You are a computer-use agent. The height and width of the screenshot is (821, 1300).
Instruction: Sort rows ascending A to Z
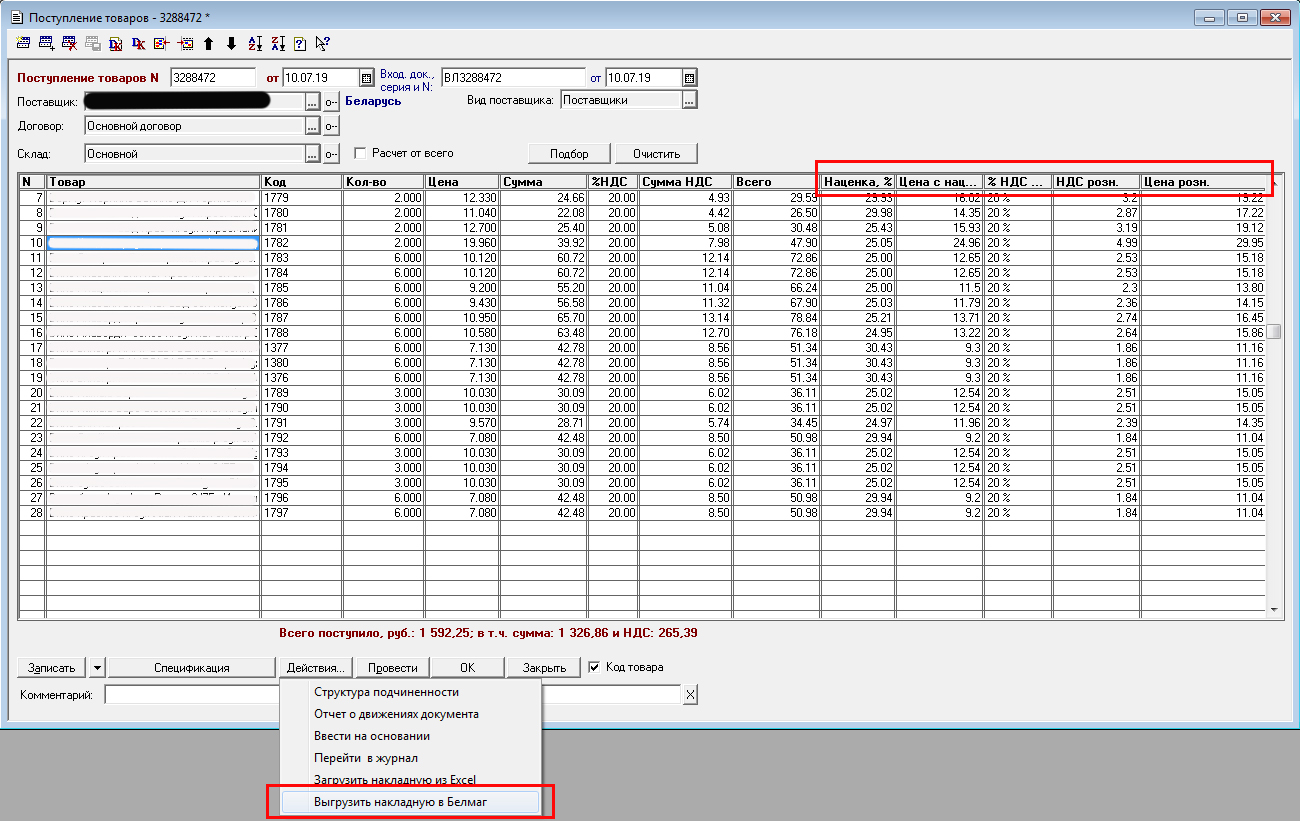(254, 44)
